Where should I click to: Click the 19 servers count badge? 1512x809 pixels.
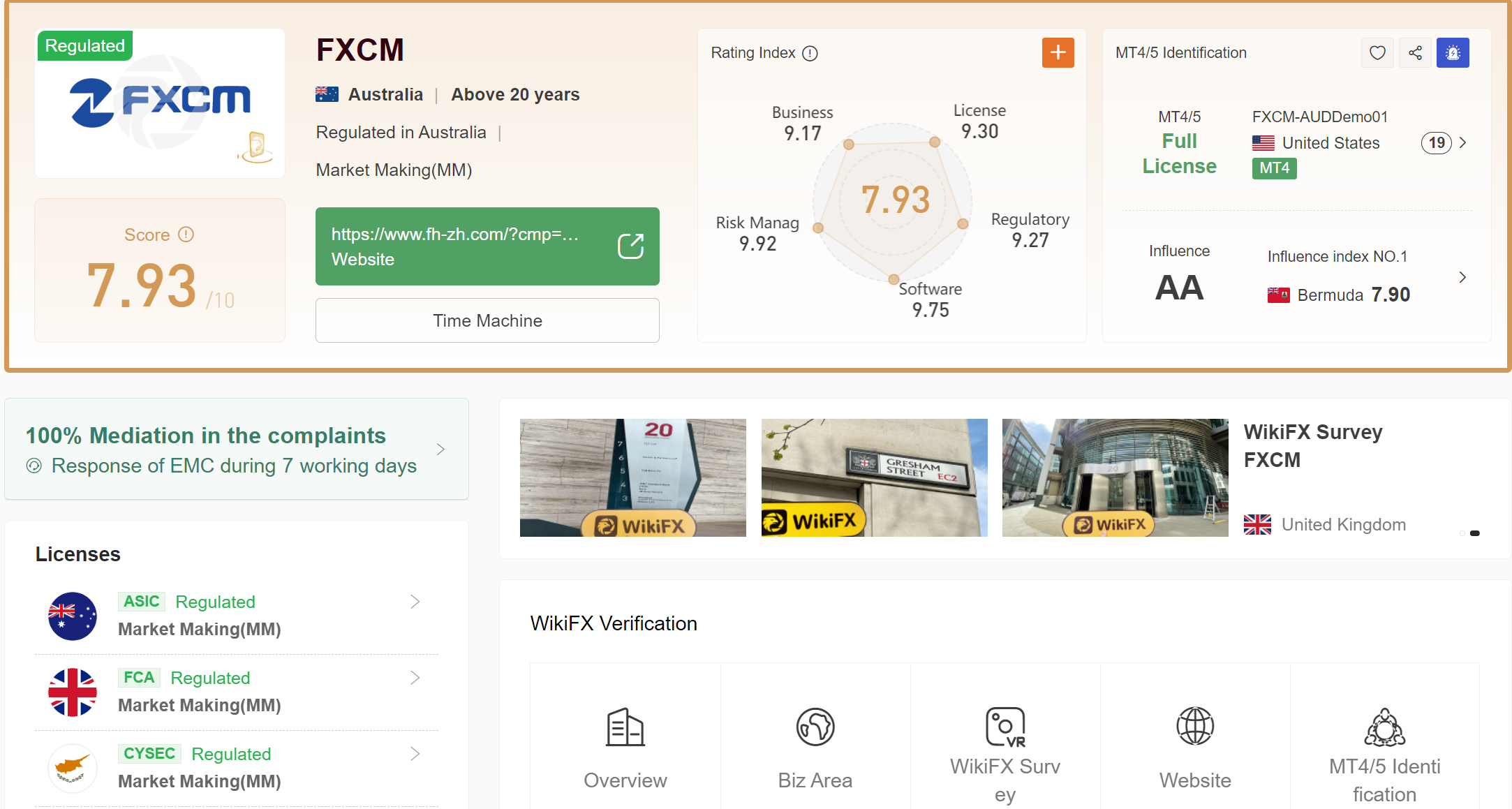(x=1437, y=143)
